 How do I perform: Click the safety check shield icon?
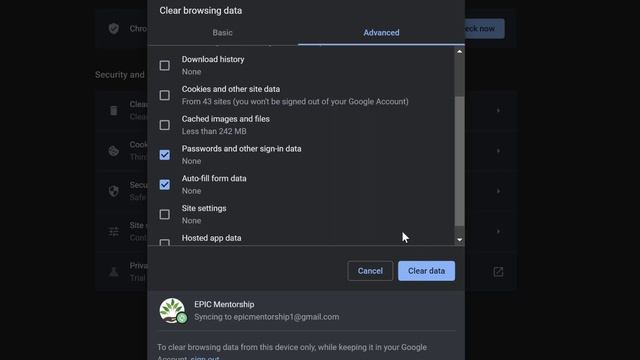pos(114,29)
